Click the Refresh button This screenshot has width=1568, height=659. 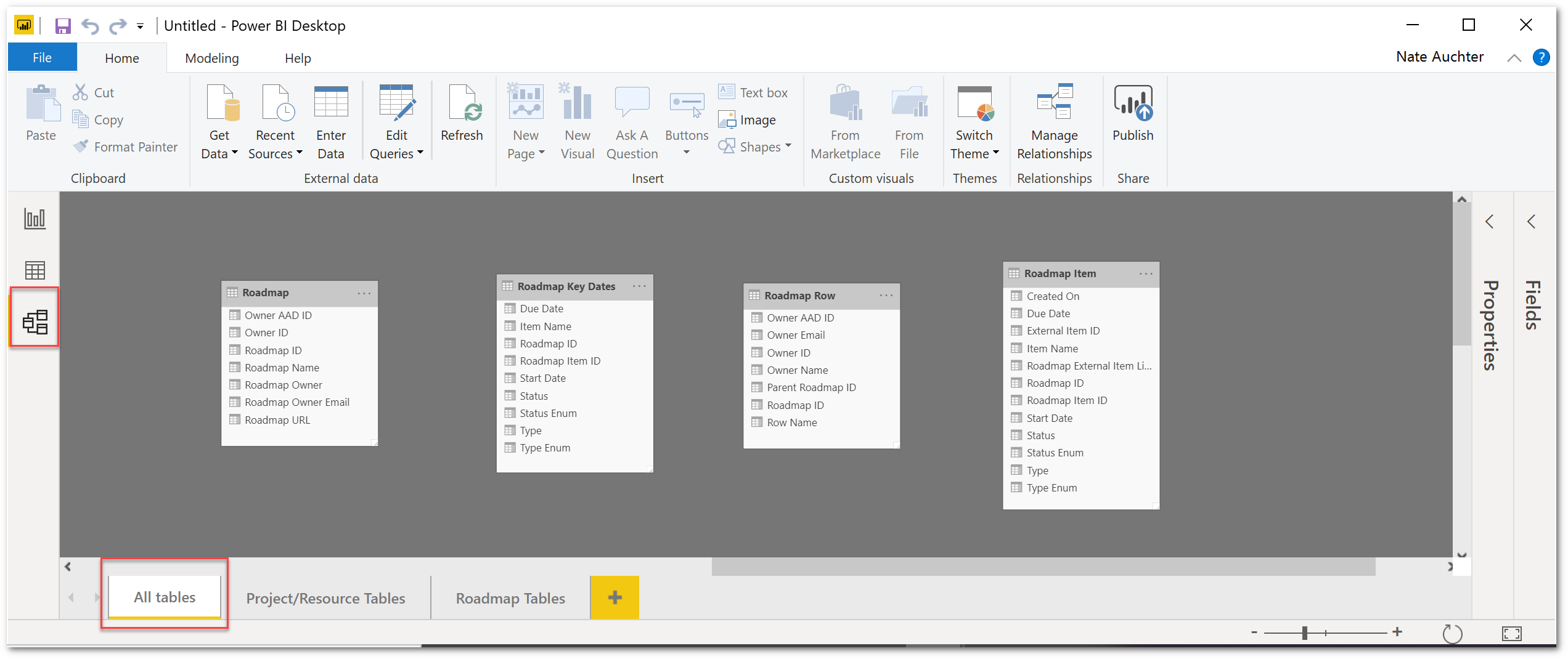click(462, 113)
